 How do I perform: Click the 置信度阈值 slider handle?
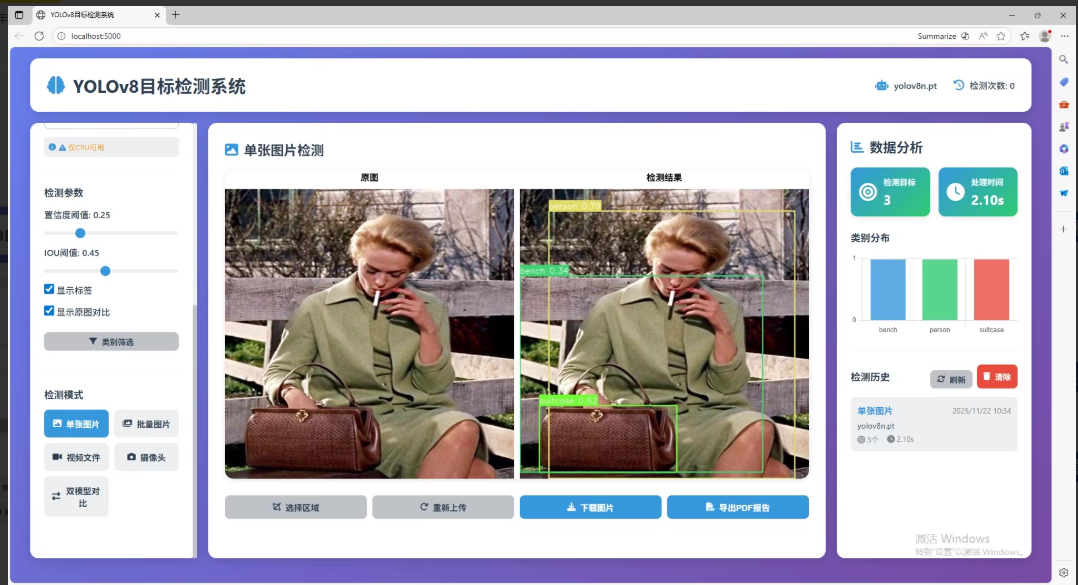click(x=80, y=233)
